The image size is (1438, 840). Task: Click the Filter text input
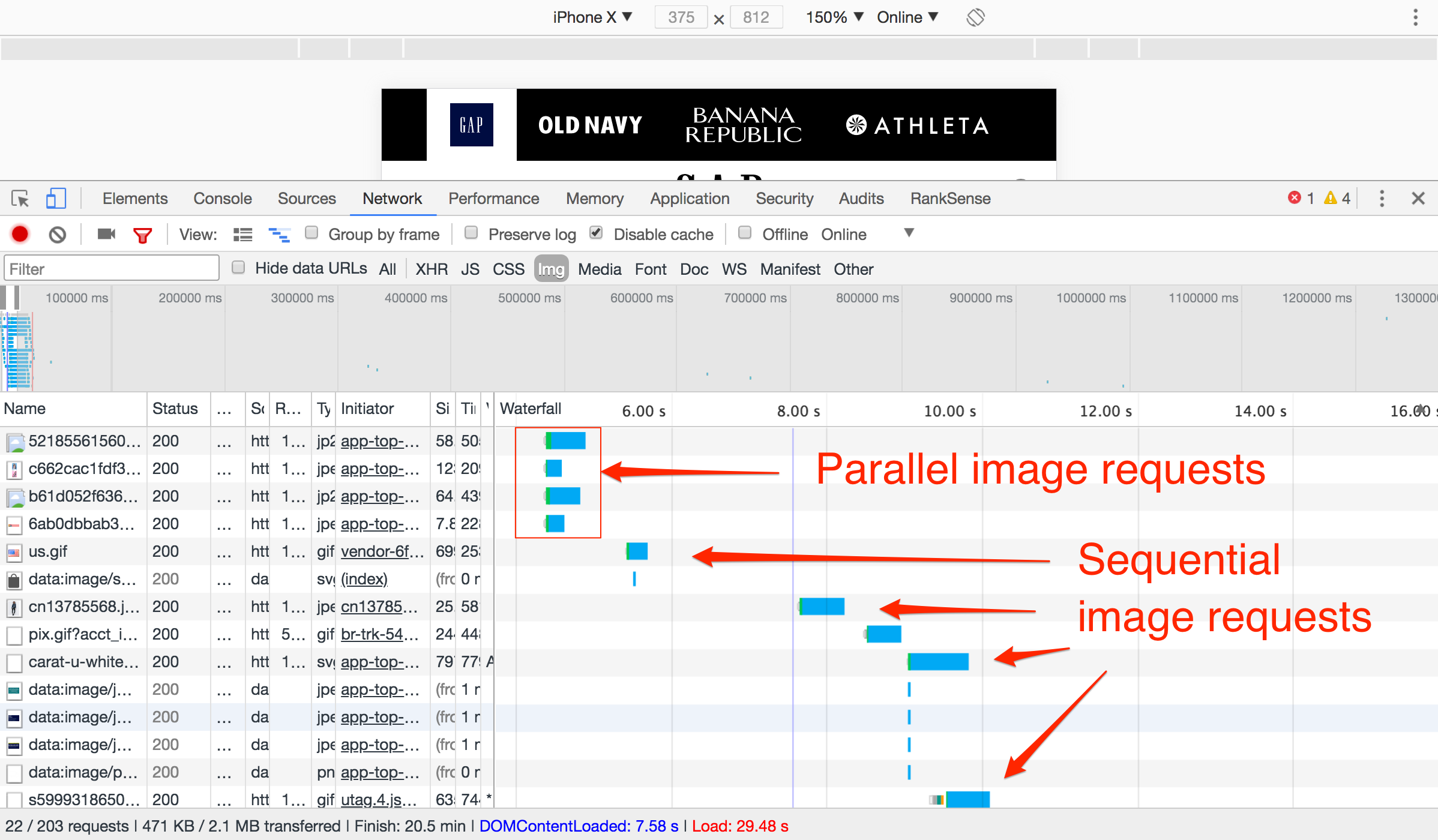[x=112, y=268]
